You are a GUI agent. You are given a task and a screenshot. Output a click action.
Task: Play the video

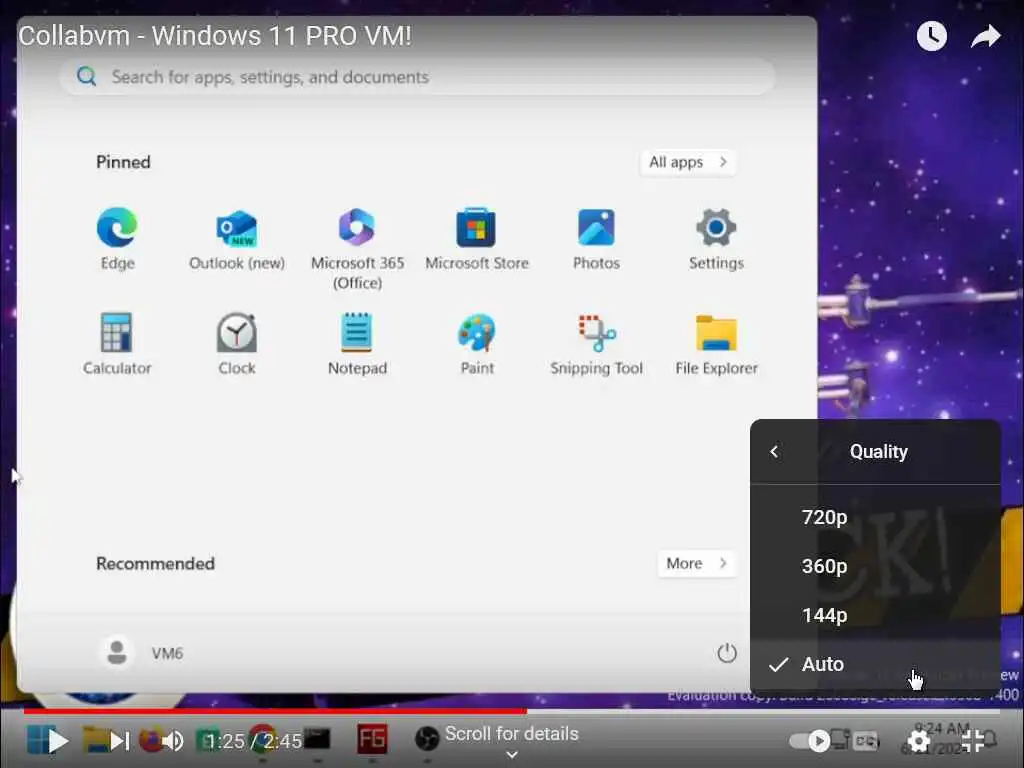57,741
